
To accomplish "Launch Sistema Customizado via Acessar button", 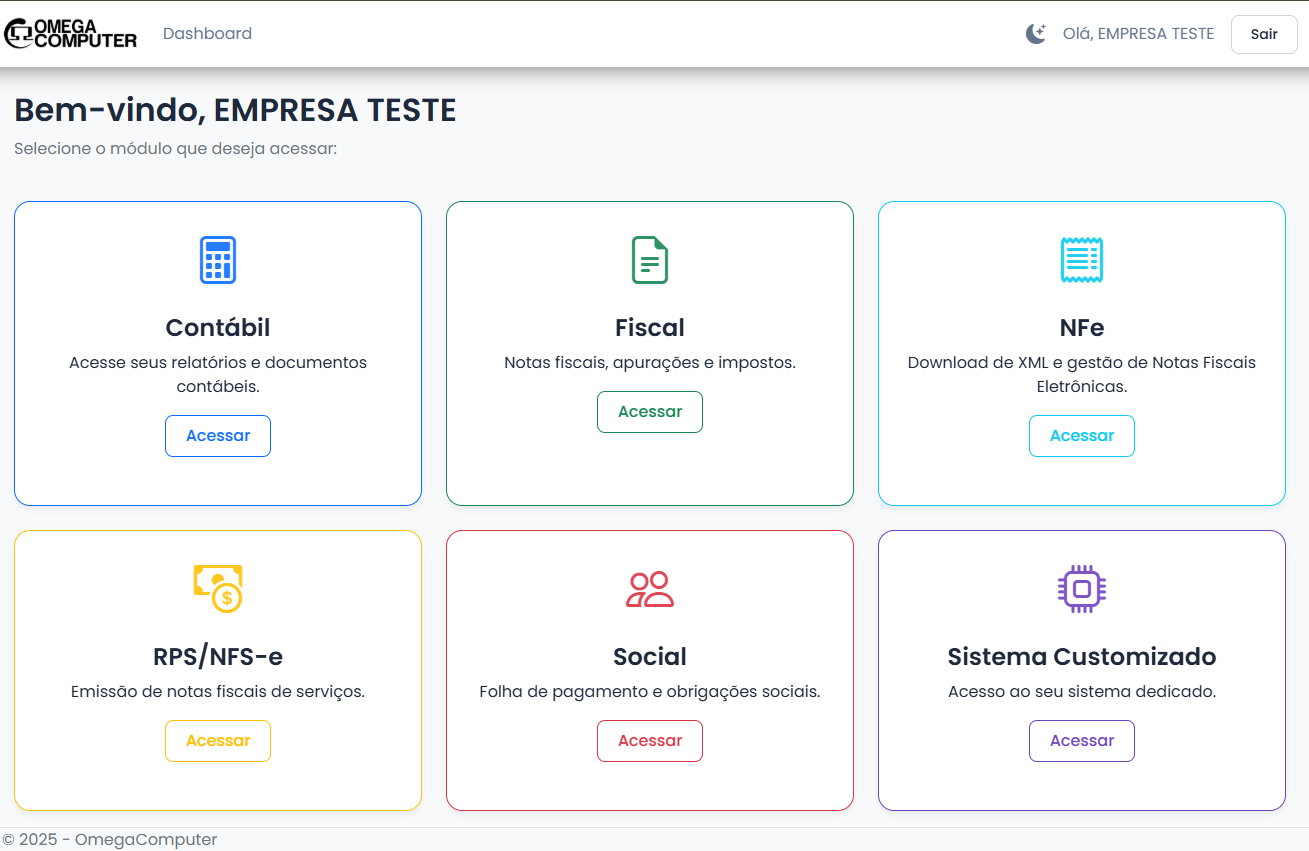I will pos(1081,741).
